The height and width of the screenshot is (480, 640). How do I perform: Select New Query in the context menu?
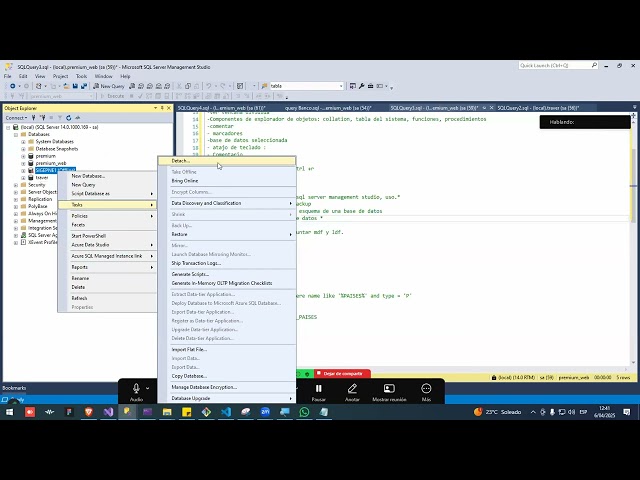[x=107, y=185]
